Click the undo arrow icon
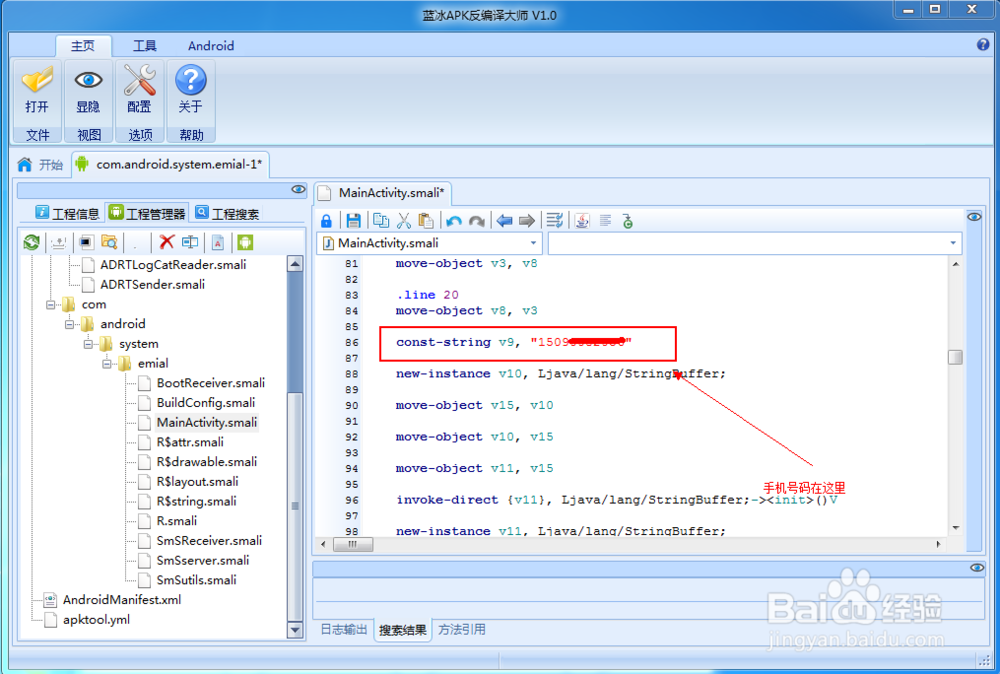The width and height of the screenshot is (1000, 674). coord(453,221)
